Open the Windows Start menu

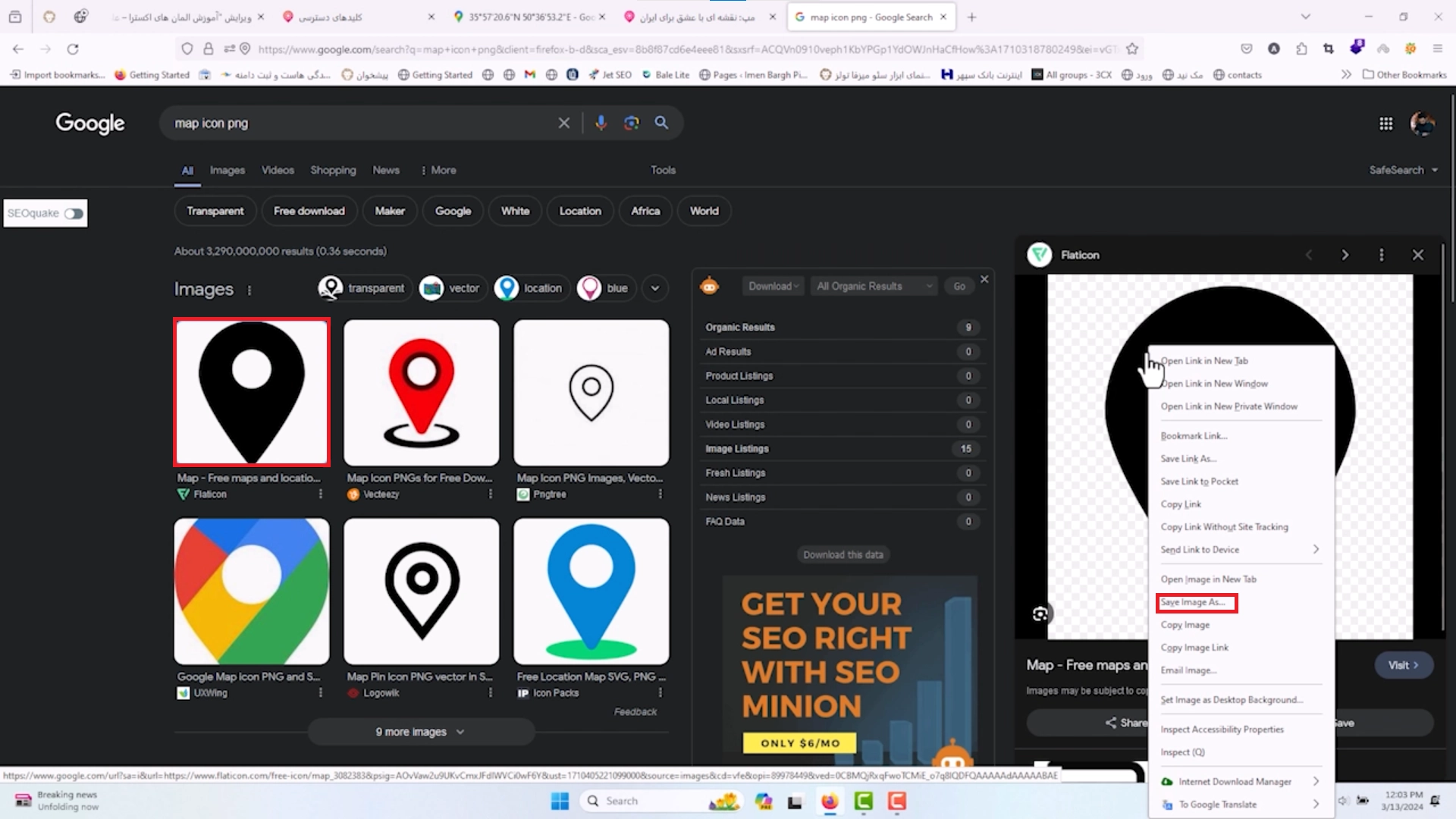pos(560,801)
